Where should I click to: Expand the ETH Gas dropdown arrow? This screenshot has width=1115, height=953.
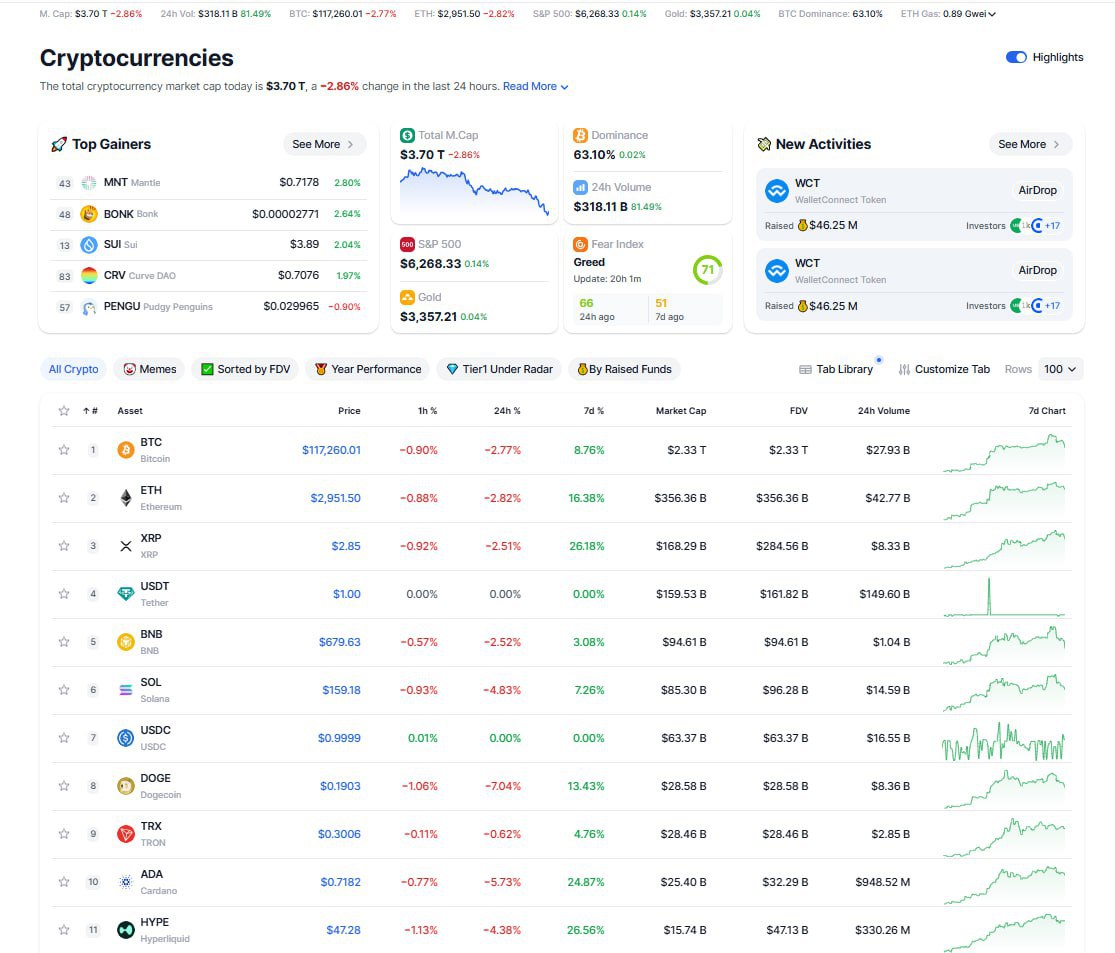[x=992, y=14]
